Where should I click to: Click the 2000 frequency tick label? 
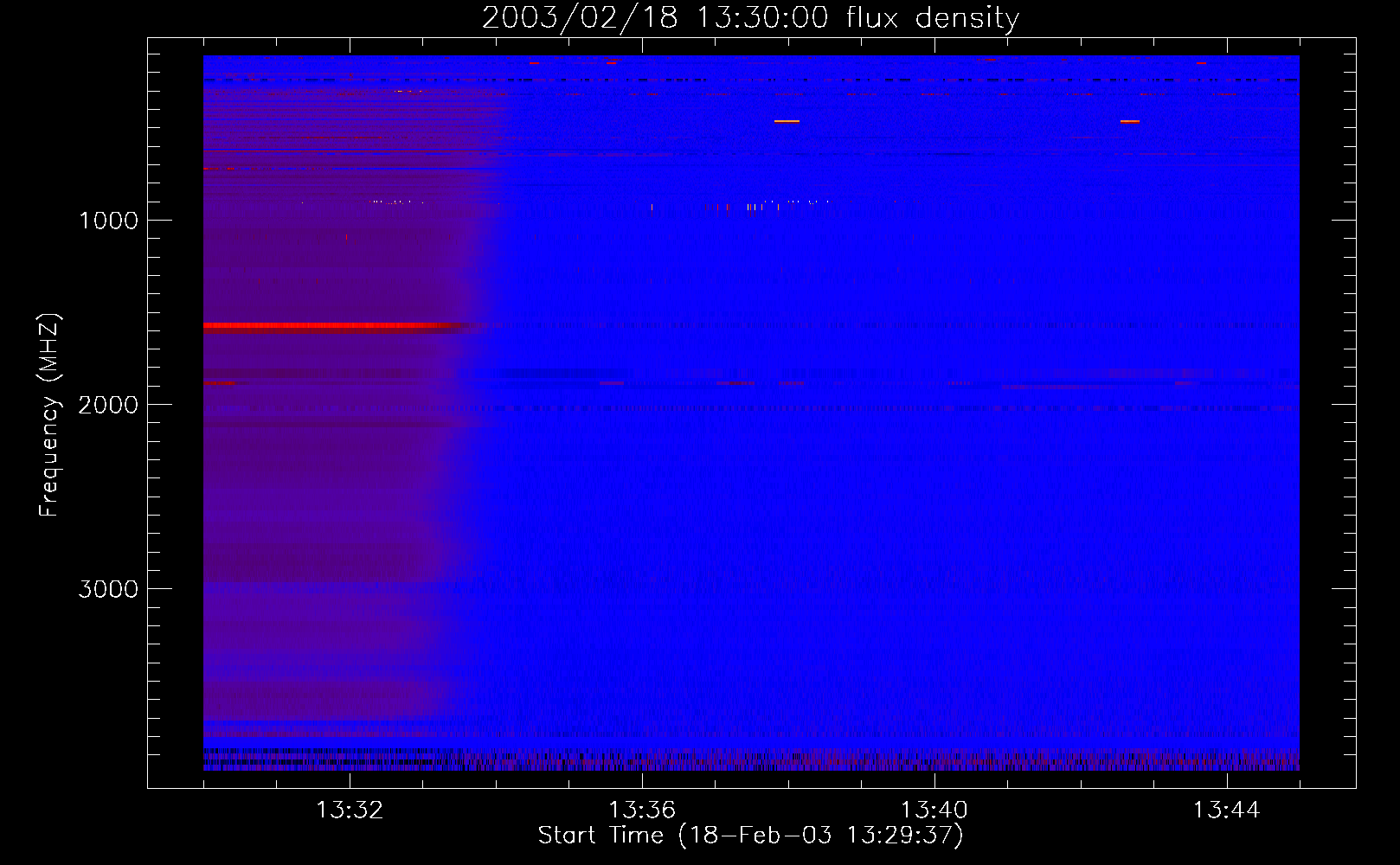pyautogui.click(x=108, y=405)
